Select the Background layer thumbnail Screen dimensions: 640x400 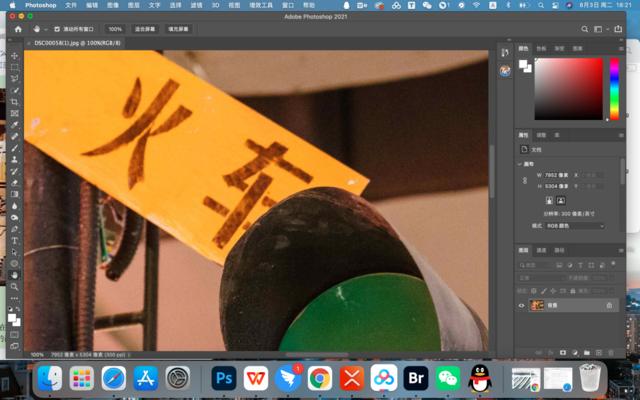pyautogui.click(x=536, y=305)
